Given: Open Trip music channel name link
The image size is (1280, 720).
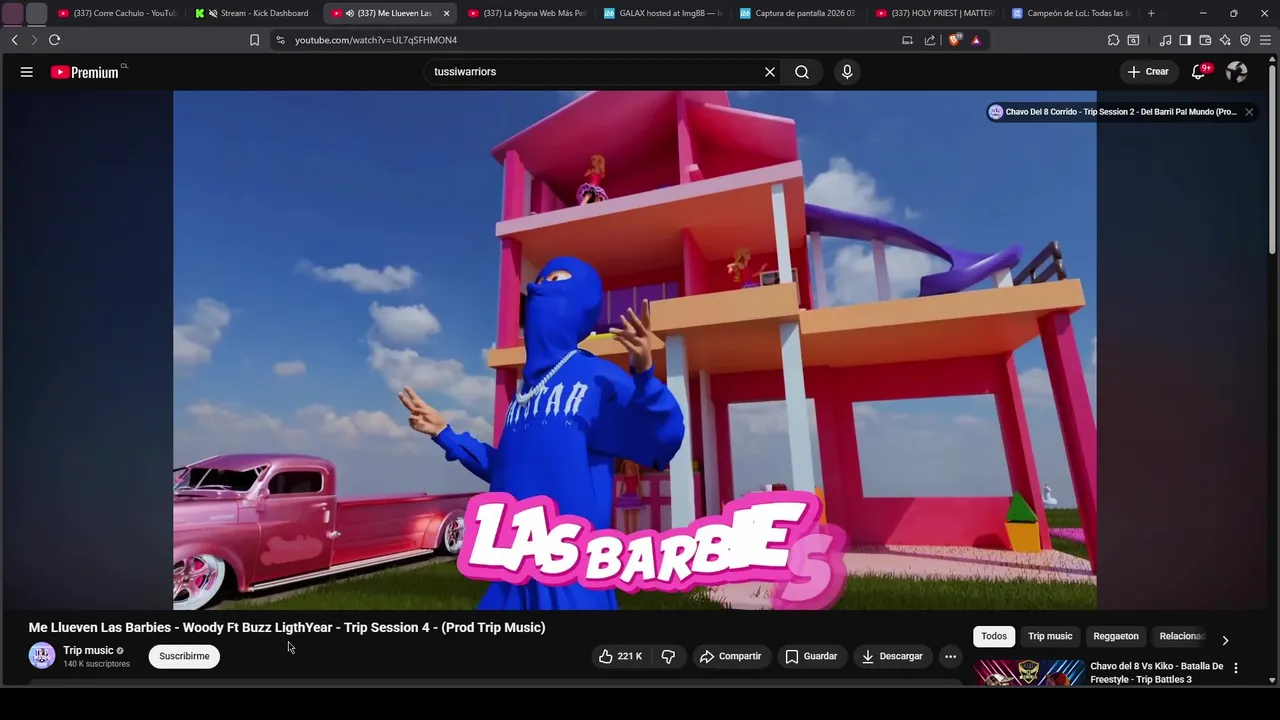Looking at the screenshot, I should 88,650.
